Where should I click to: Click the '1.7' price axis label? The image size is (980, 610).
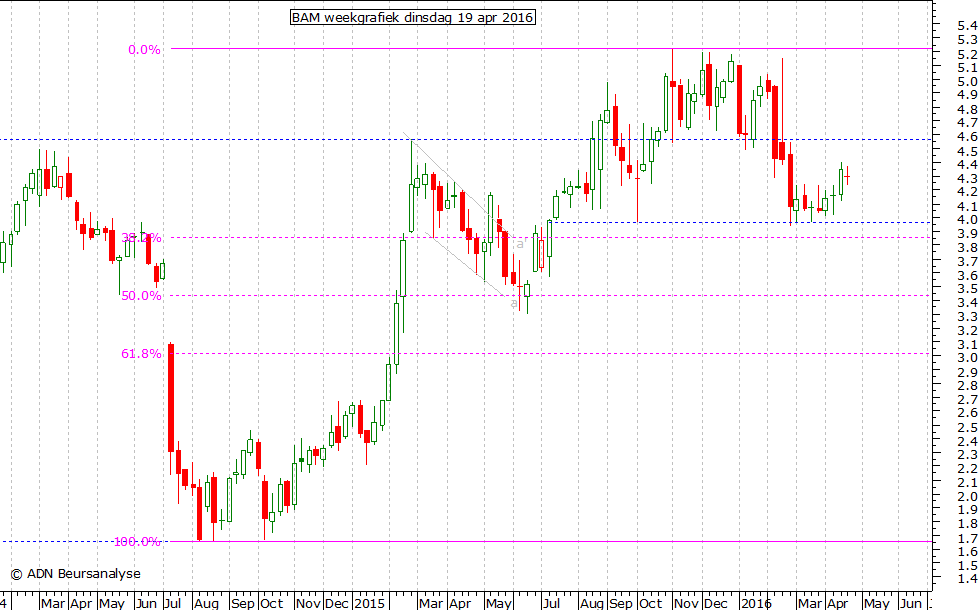(967, 538)
